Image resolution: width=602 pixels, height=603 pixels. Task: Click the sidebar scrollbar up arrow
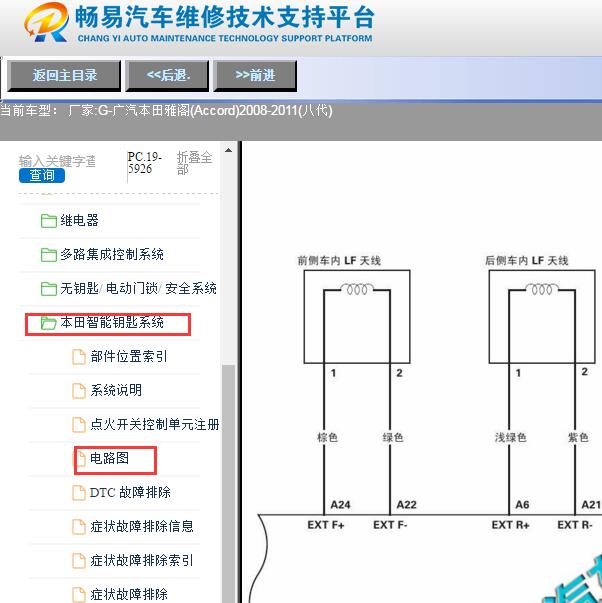(228, 150)
